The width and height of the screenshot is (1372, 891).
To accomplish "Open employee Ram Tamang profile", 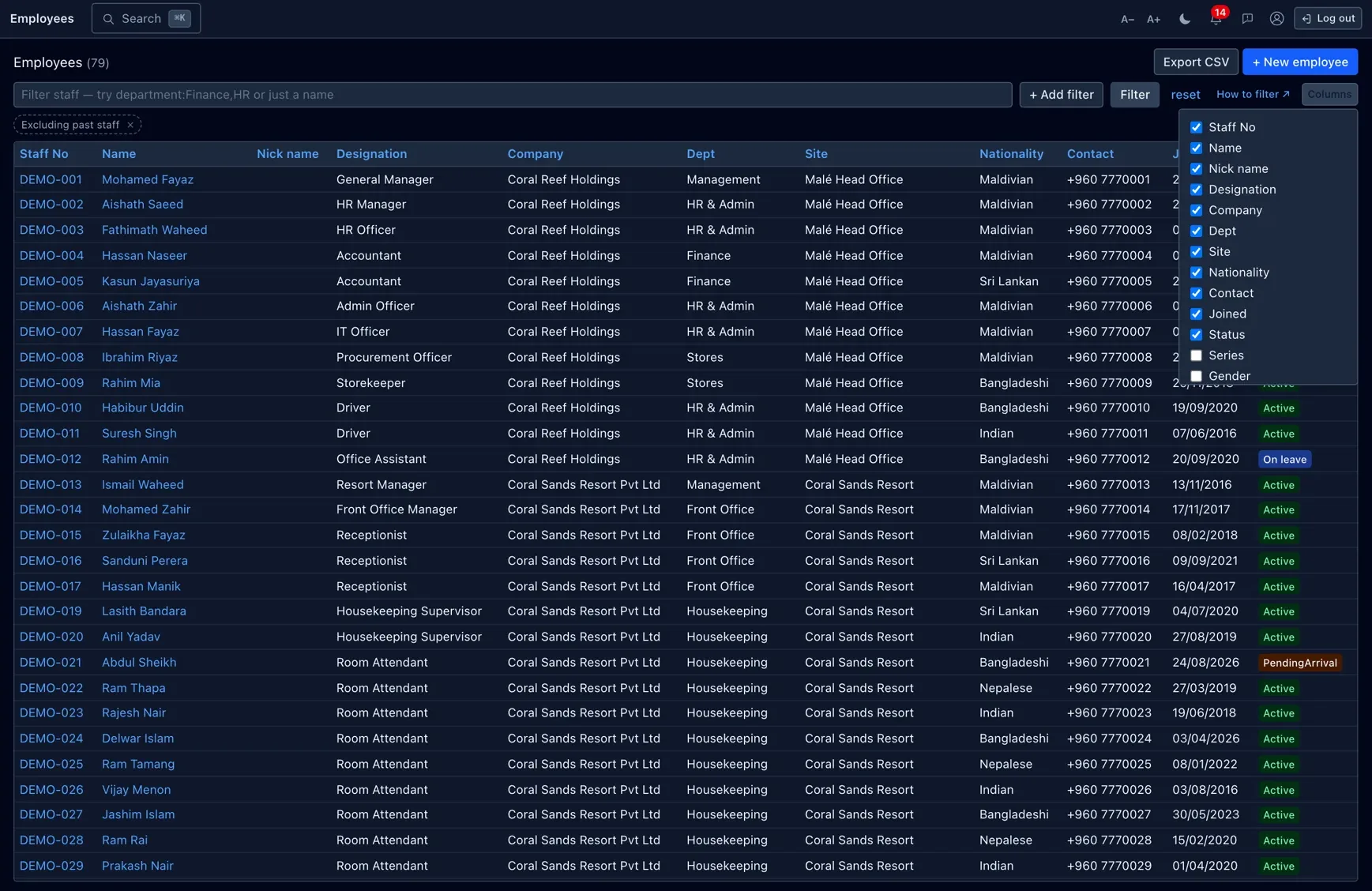I will tap(138, 764).
